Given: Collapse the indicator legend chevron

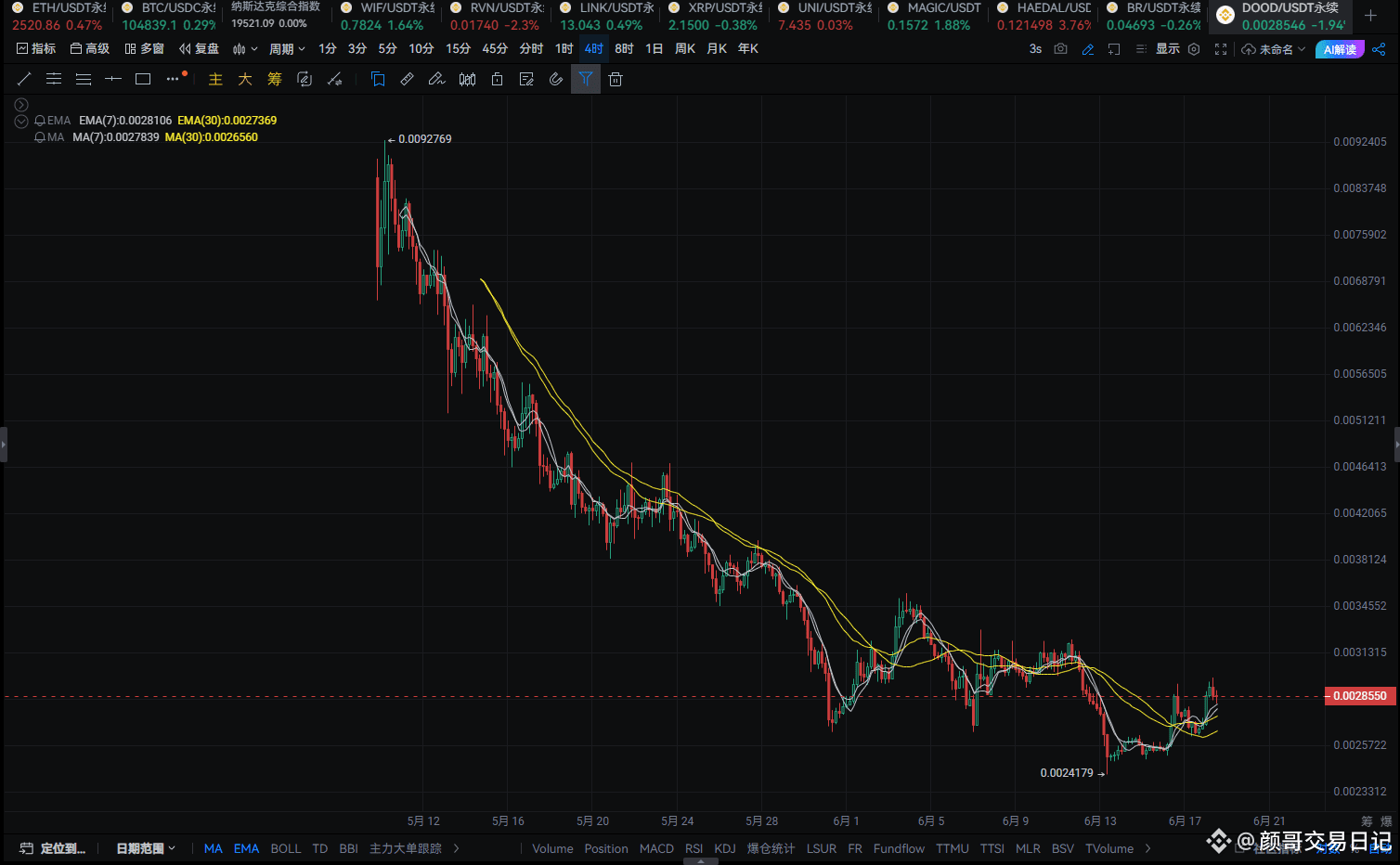Looking at the screenshot, I should tap(21, 122).
